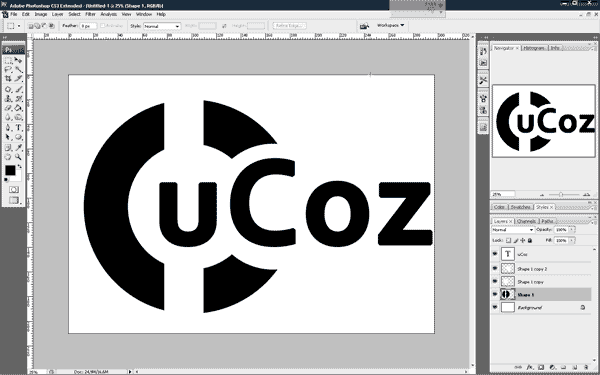The image size is (600, 375).
Task: Hide the Shape 1 copy 2 layer
Action: click(x=495, y=269)
